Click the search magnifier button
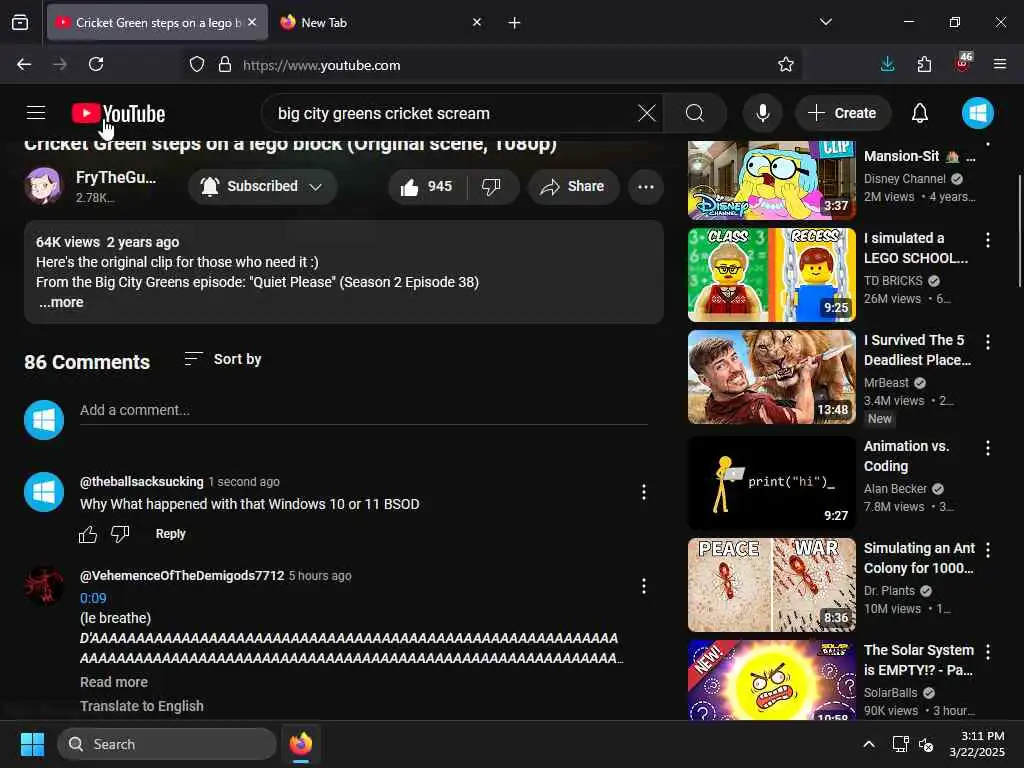The image size is (1024, 768). click(x=695, y=113)
